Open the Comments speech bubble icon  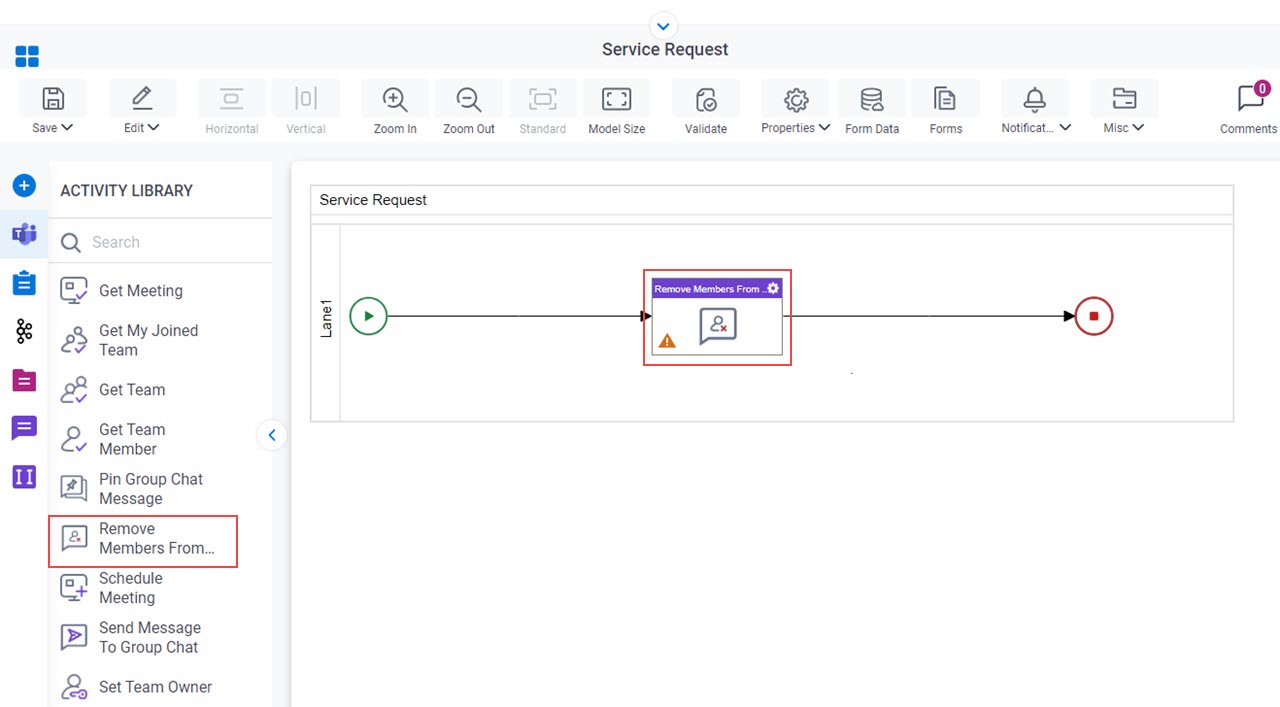click(1249, 98)
